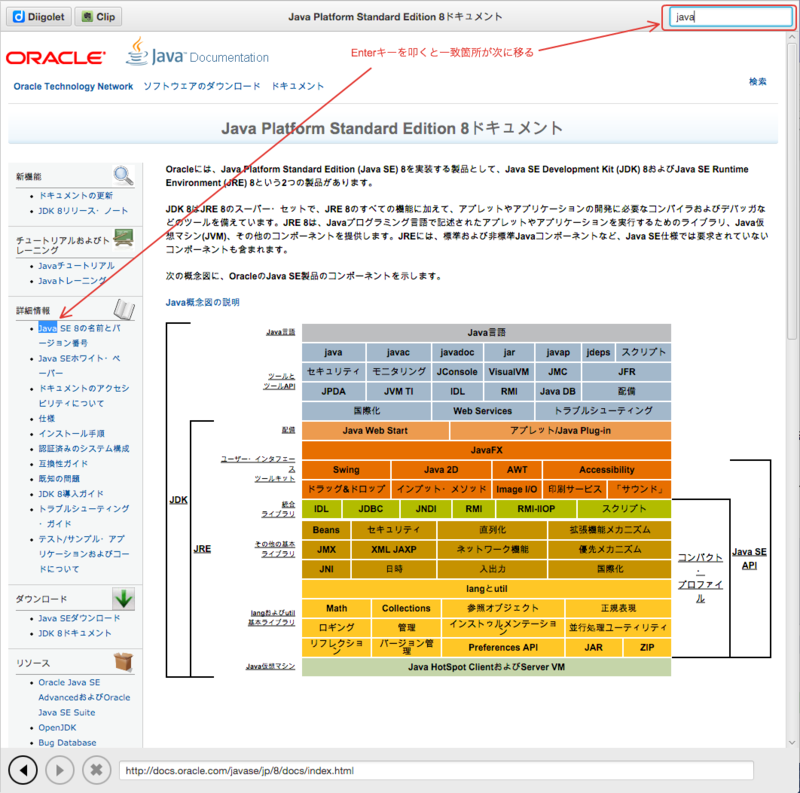This screenshot has height=793, width=800.
Task: Click the JavaFX diagram bar
Action: (x=486, y=450)
